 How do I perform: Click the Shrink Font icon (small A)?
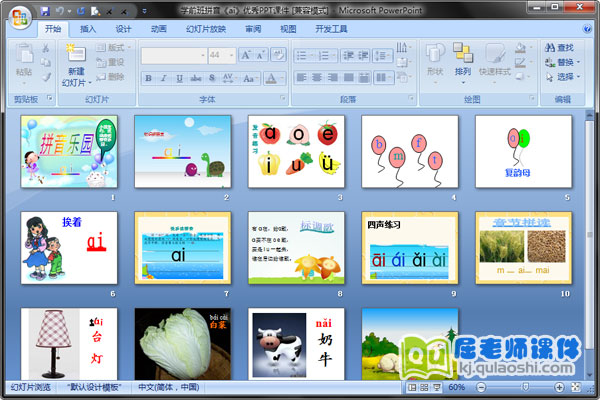[x=260, y=56]
